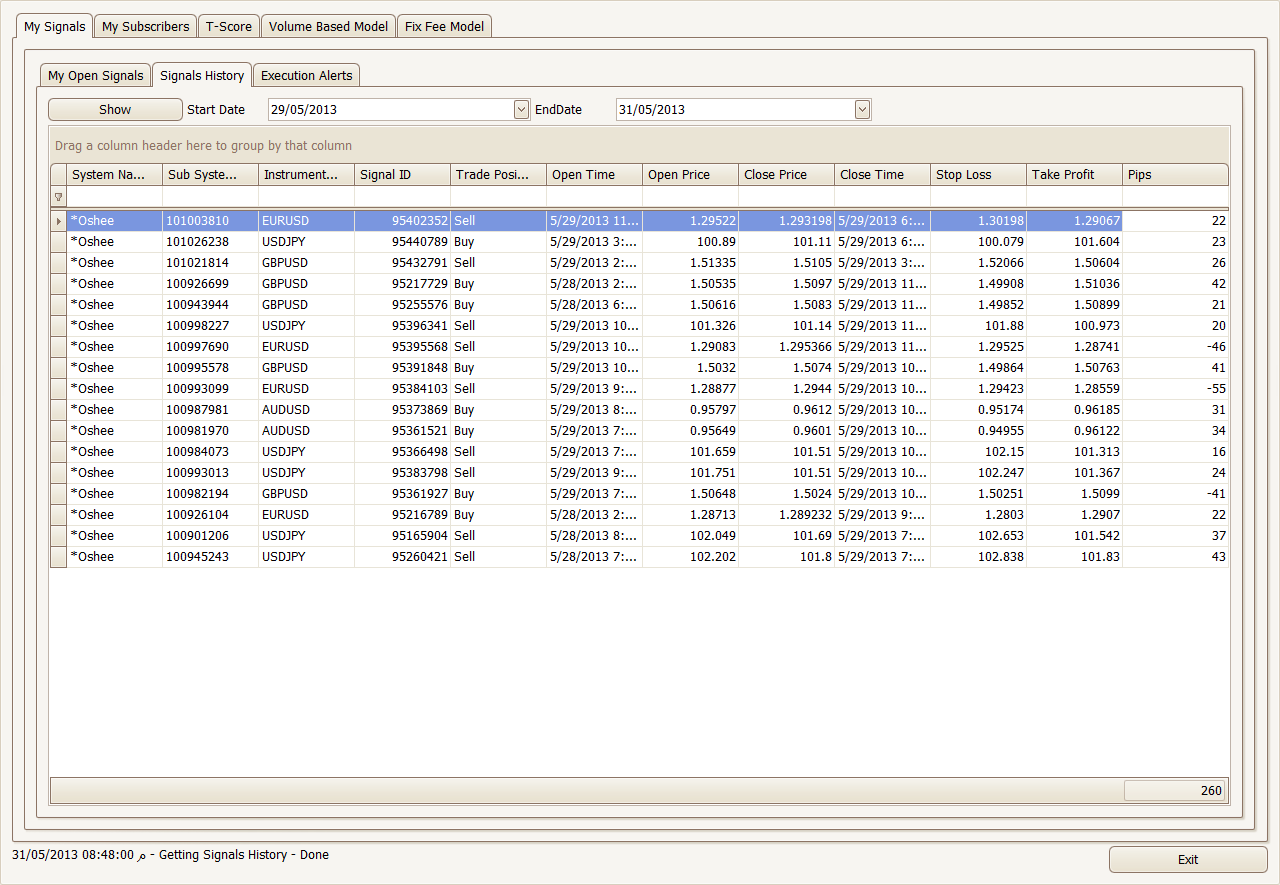Click close price 1.295366 cell
Viewport: 1280px width, 885px height.
tap(786, 347)
